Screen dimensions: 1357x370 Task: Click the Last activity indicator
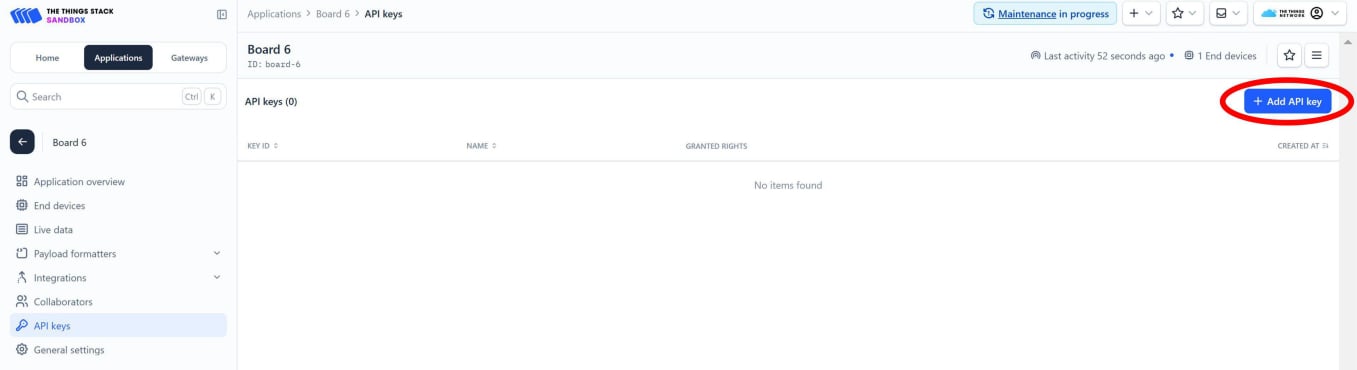1097,56
